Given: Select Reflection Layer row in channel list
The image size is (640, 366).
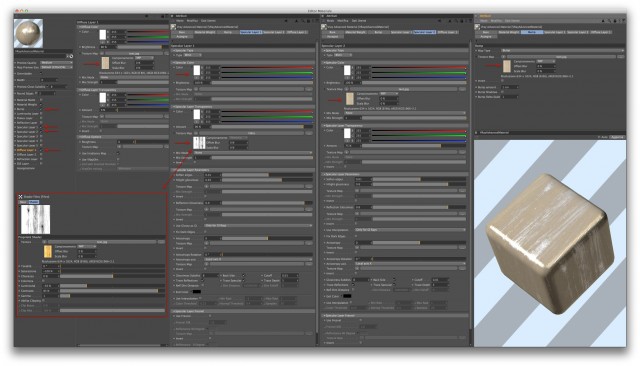Looking at the screenshot, I should tap(27, 122).
